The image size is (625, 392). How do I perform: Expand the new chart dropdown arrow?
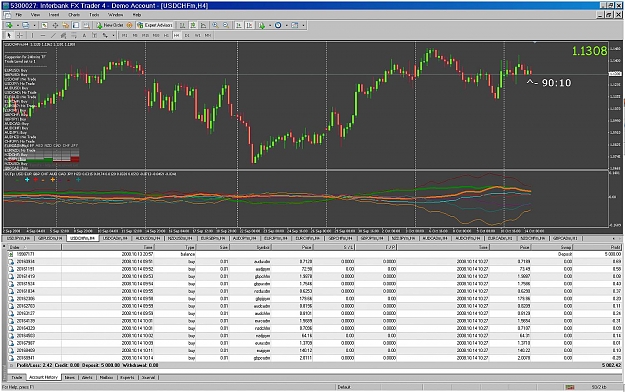click(x=18, y=25)
